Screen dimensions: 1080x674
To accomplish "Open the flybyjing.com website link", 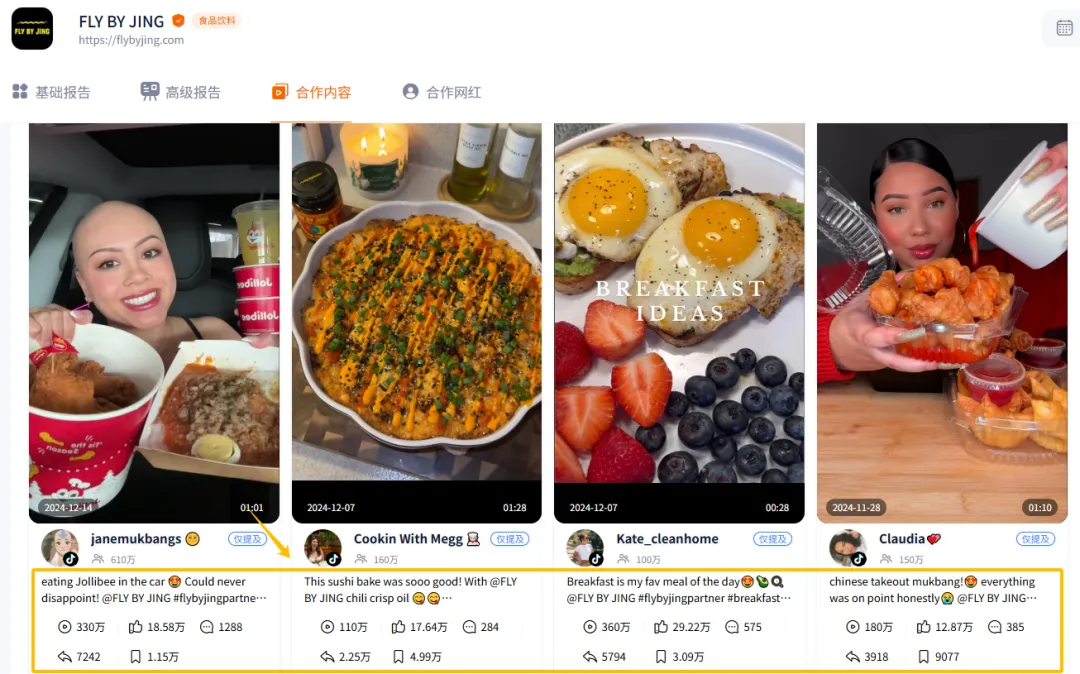I will click(x=131, y=40).
